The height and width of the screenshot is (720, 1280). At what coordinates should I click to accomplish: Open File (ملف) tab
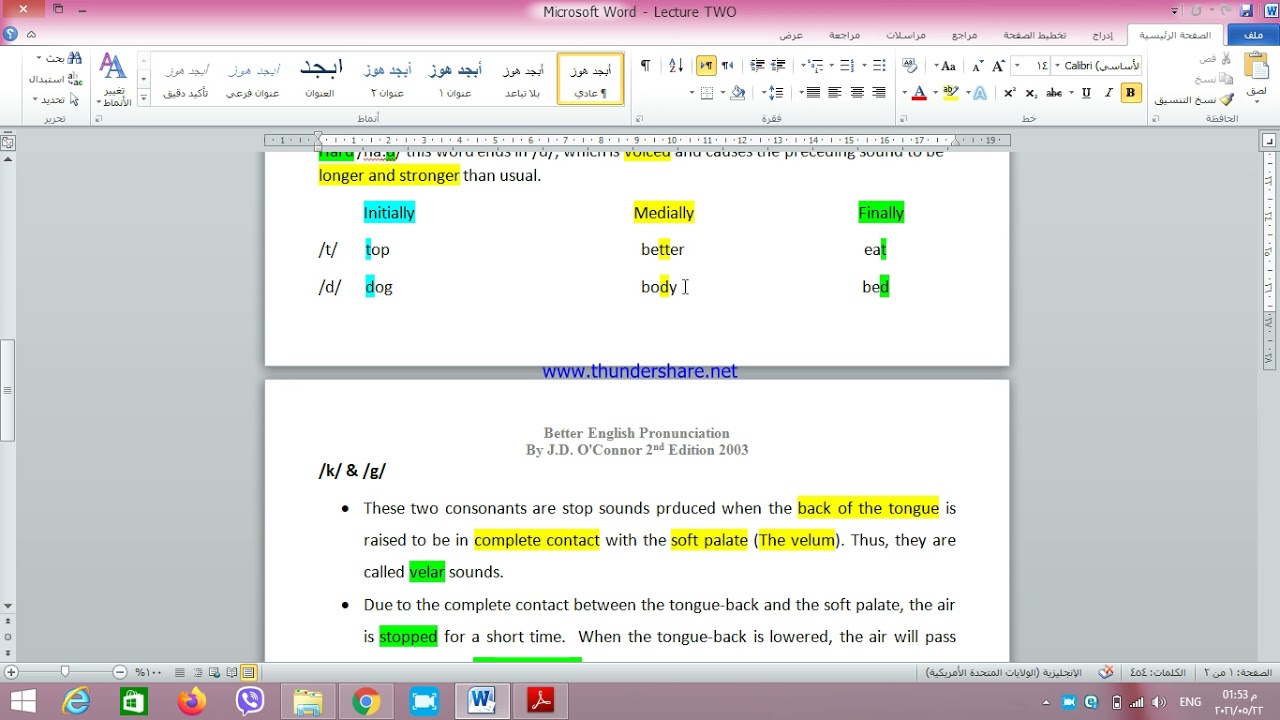(x=1253, y=35)
